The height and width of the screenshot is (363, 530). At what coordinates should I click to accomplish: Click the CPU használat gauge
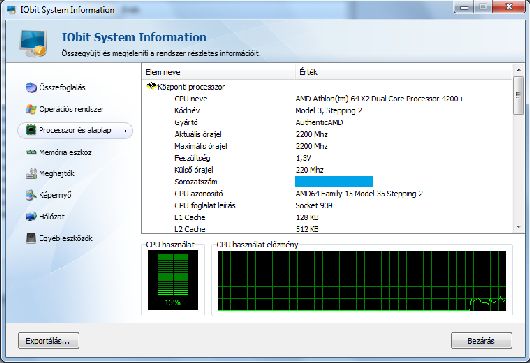[x=173, y=281]
